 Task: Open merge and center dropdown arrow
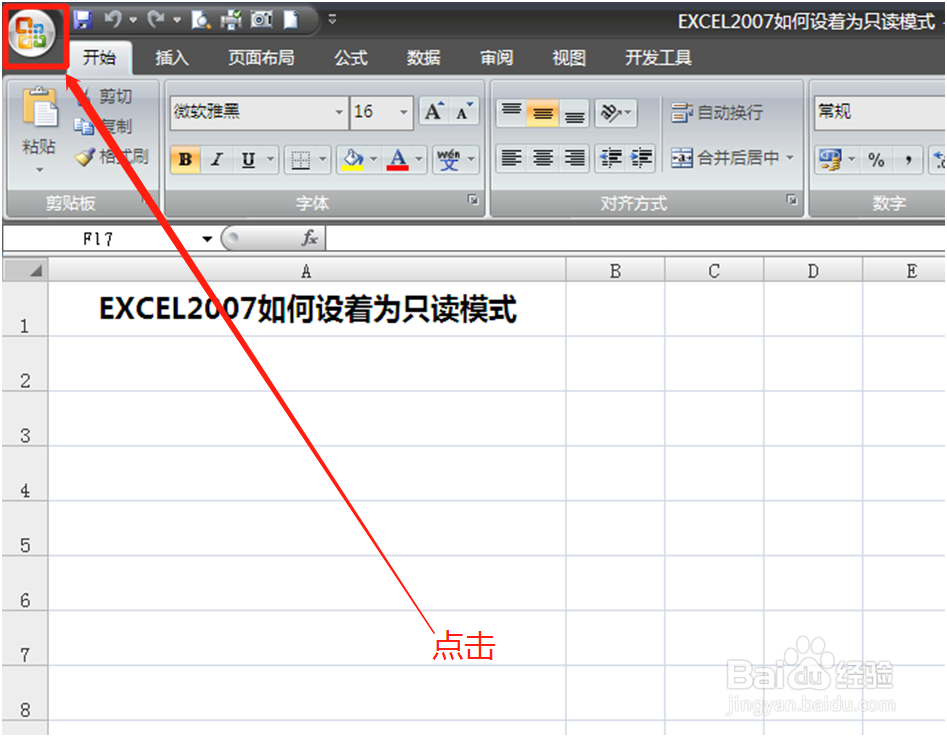pyautogui.click(x=789, y=158)
